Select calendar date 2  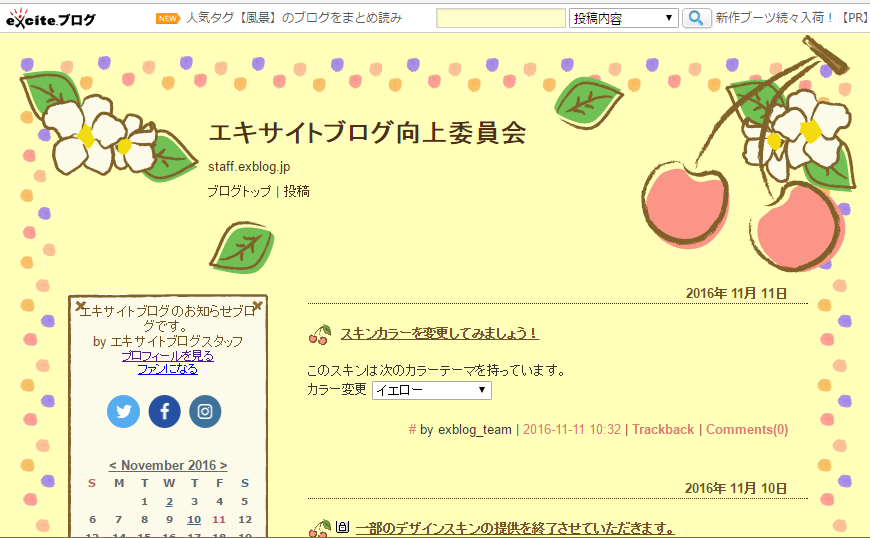click(169, 502)
